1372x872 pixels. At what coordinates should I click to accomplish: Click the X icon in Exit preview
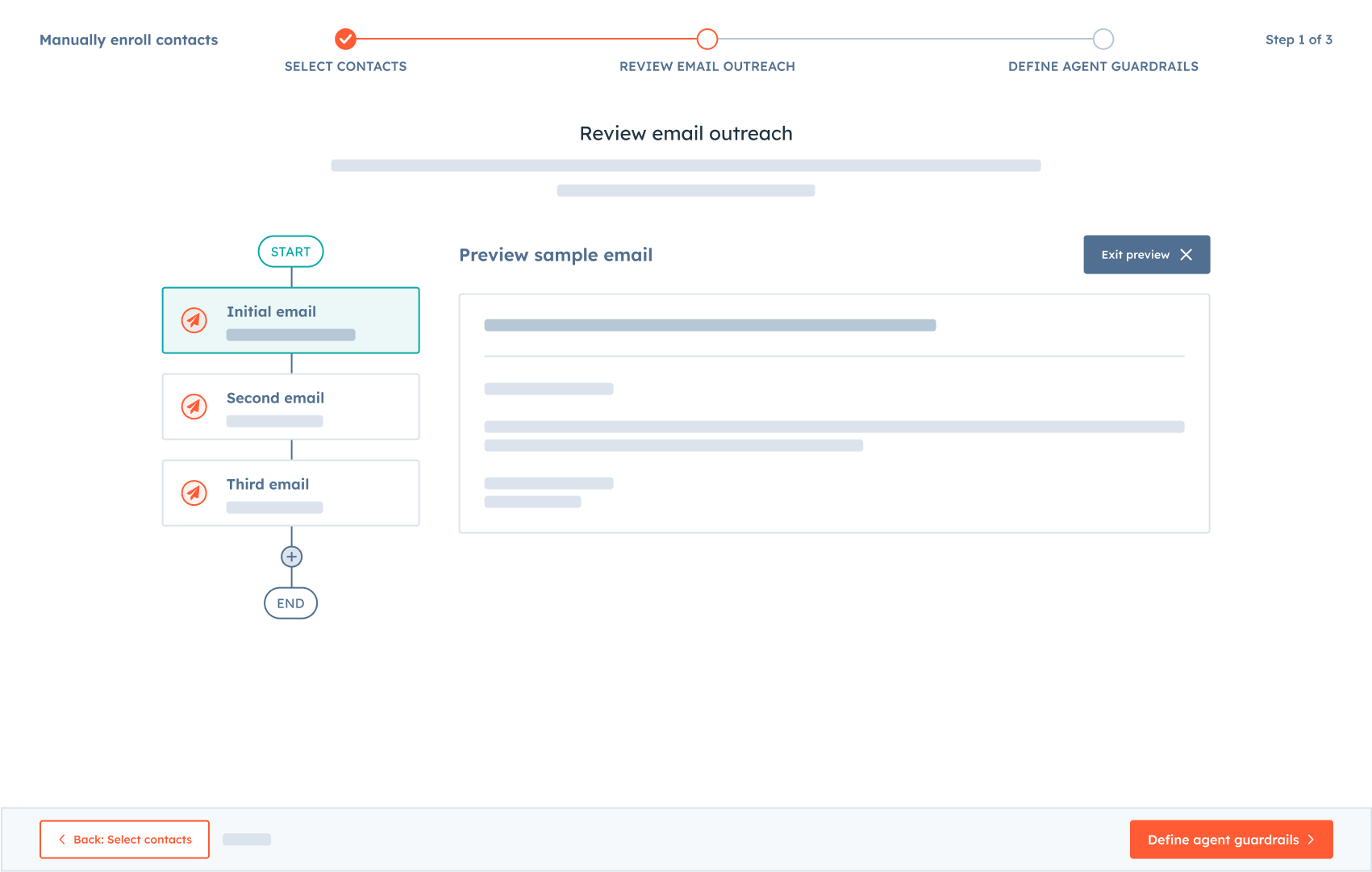[x=1186, y=255]
